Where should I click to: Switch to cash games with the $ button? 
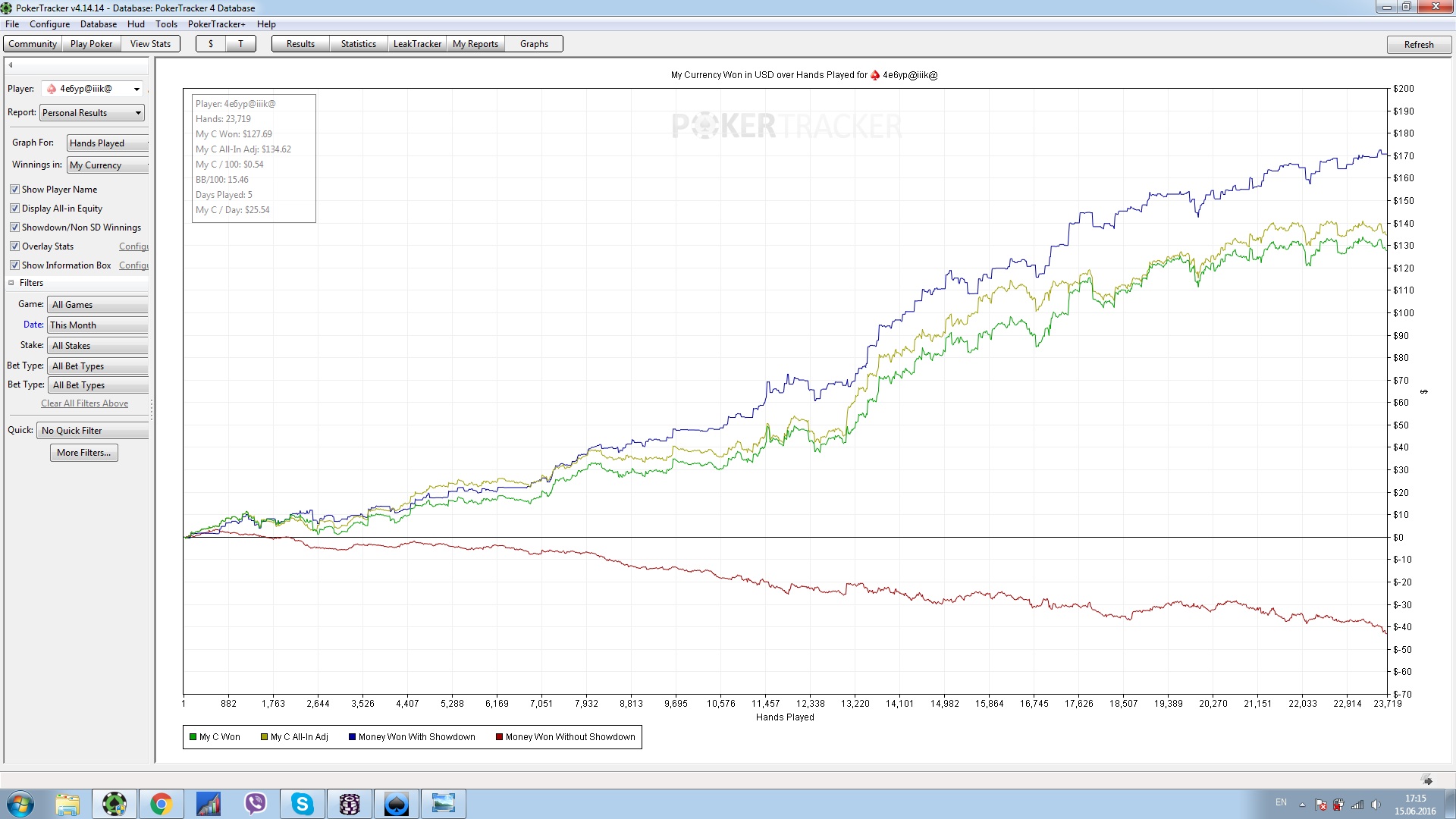tap(211, 44)
